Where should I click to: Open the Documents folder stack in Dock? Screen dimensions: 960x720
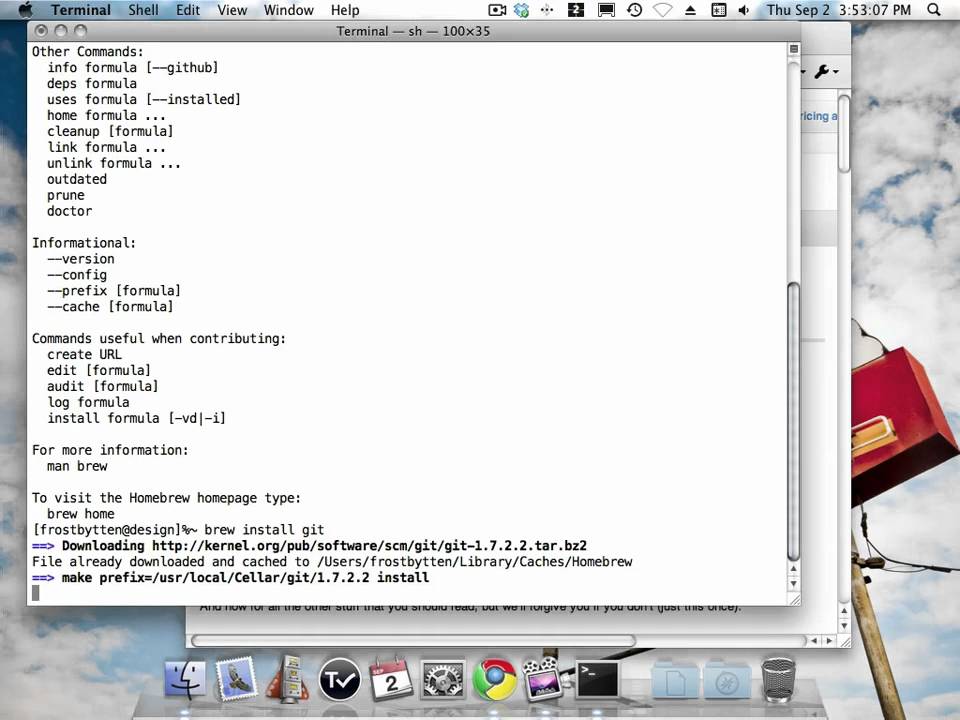click(x=674, y=679)
